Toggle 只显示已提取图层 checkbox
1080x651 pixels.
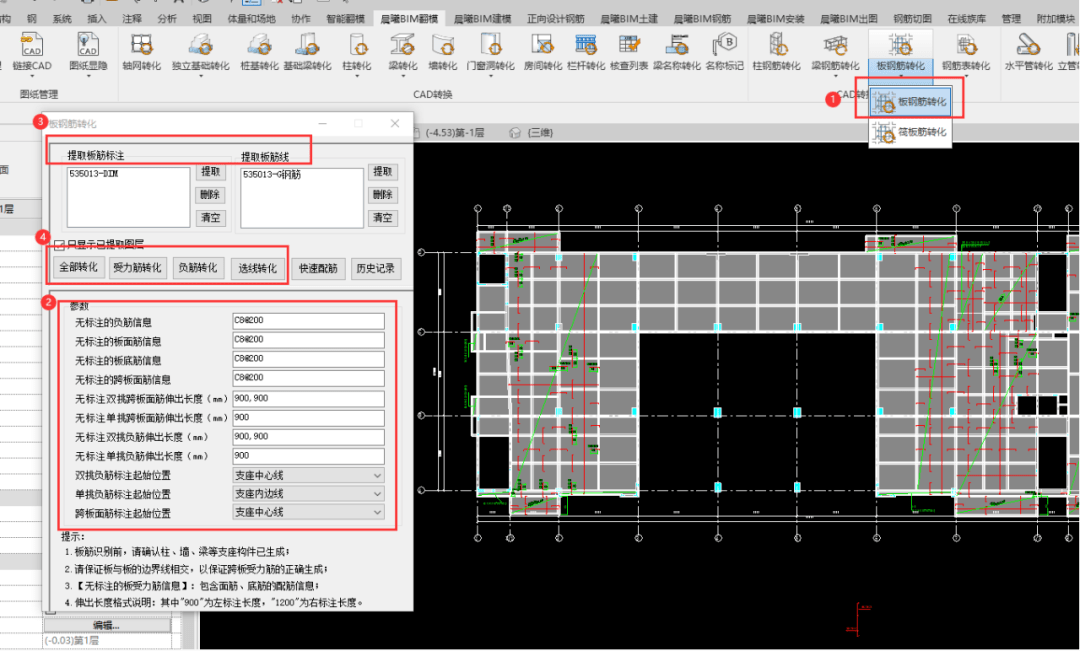(60, 243)
